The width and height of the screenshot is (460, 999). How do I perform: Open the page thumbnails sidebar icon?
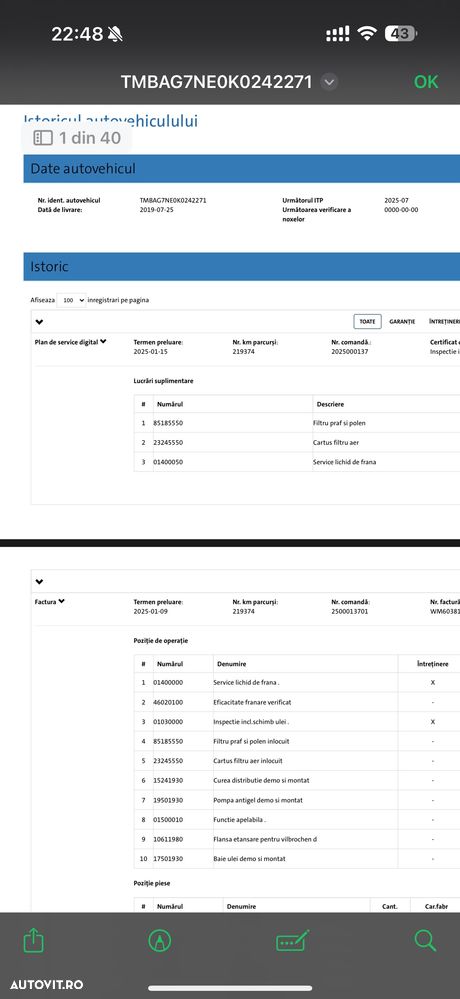point(43,138)
